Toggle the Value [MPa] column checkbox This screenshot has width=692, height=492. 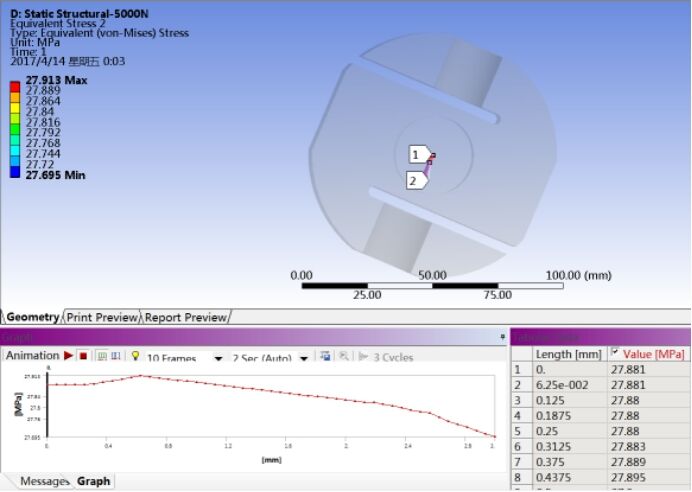[615, 352]
